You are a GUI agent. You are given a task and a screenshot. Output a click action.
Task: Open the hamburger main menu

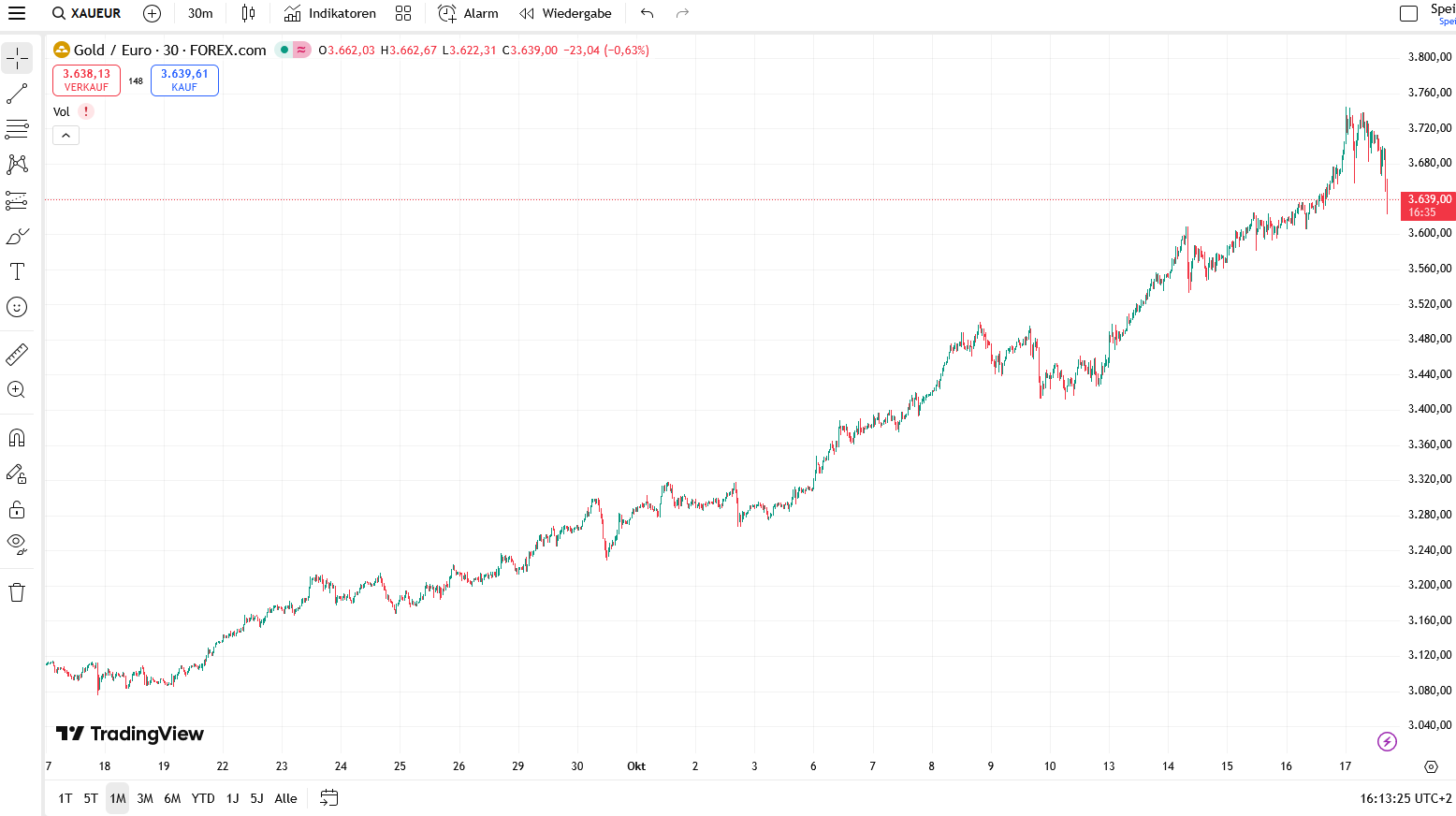[17, 13]
